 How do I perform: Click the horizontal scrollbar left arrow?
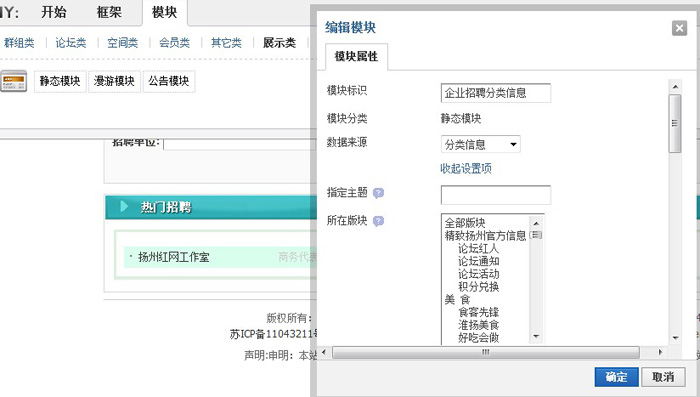point(324,352)
